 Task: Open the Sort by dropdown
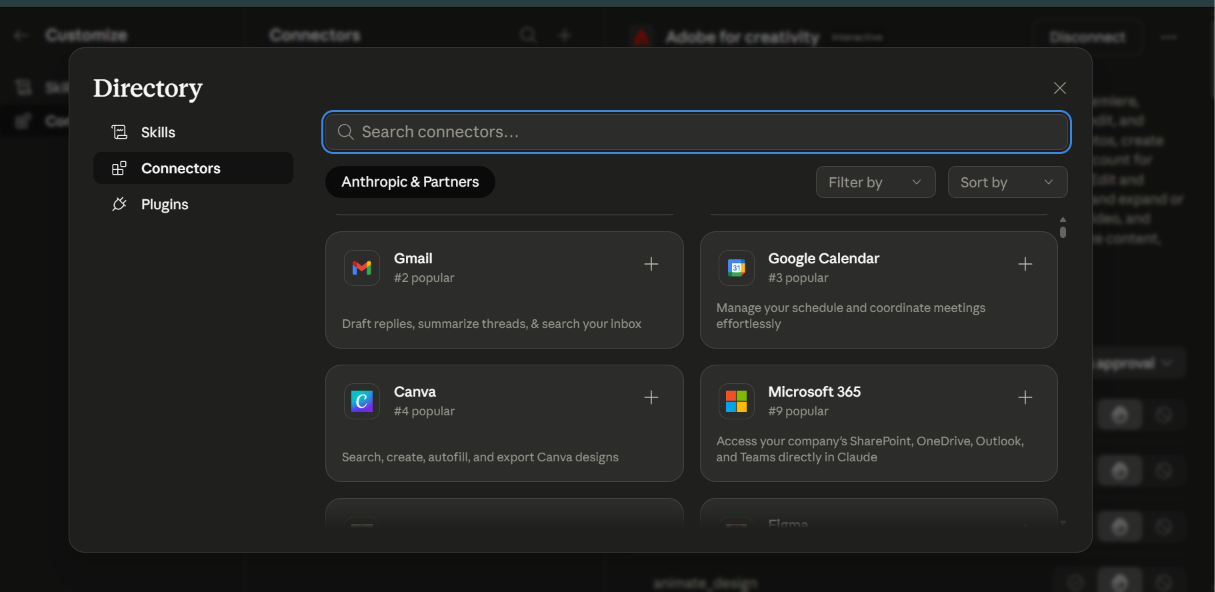1008,182
